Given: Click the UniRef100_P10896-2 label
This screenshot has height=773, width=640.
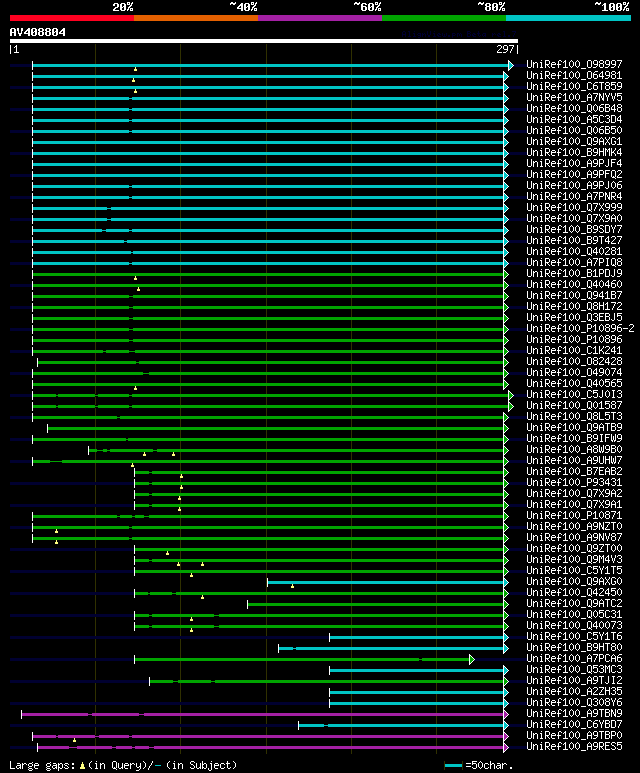Looking at the screenshot, I should (x=580, y=329).
